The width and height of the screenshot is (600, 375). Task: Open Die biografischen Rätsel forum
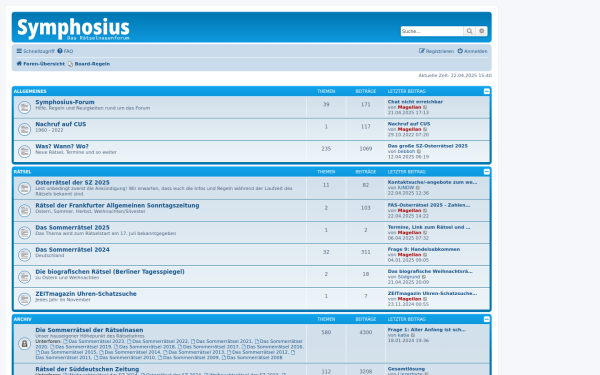110,272
